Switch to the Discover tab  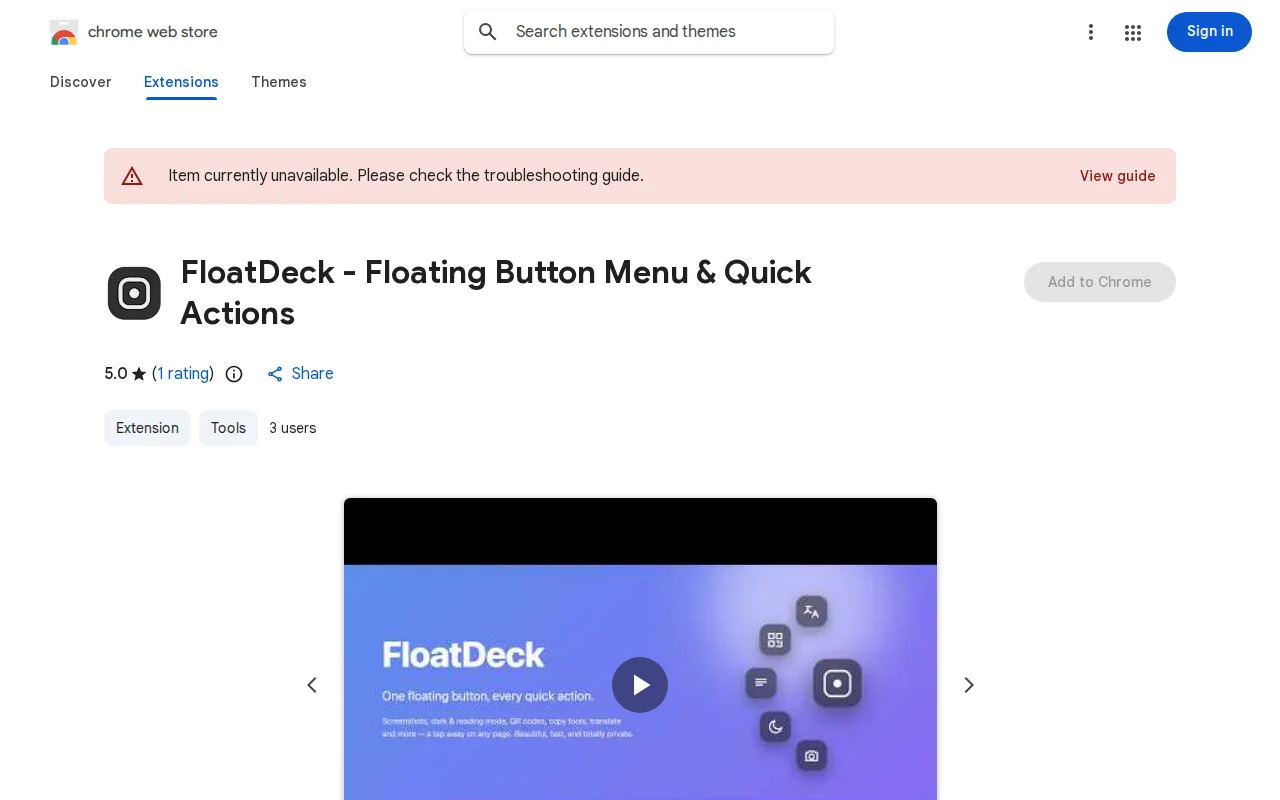tap(81, 82)
